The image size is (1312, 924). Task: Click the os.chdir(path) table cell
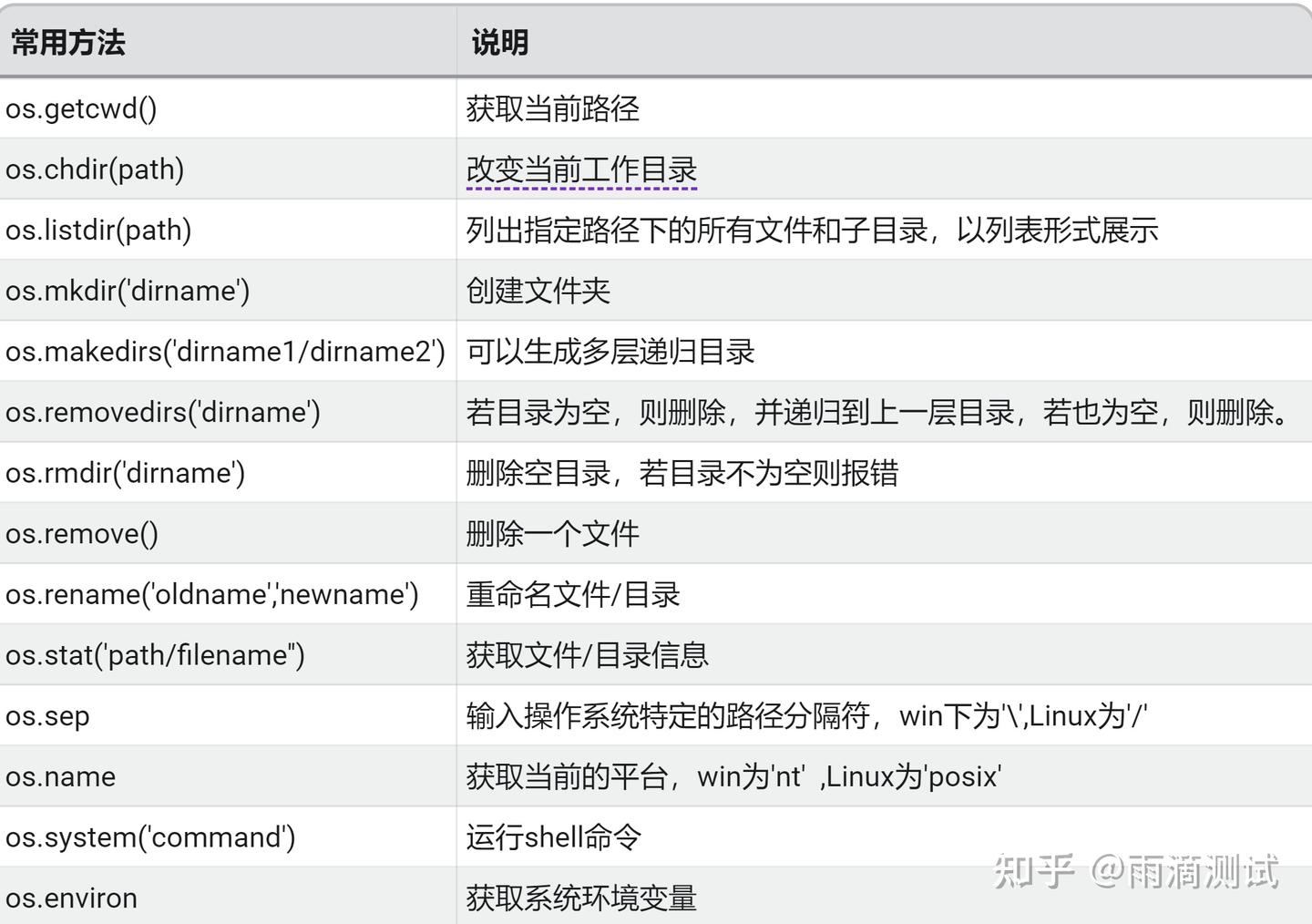95,169
